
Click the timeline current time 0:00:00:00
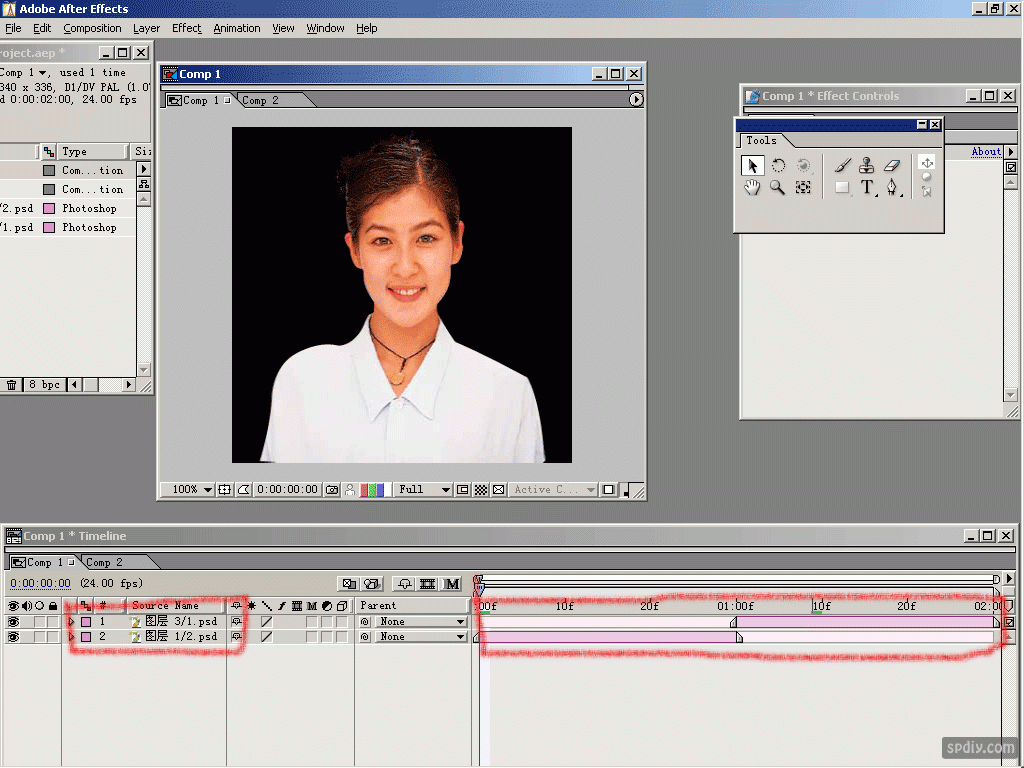40,584
